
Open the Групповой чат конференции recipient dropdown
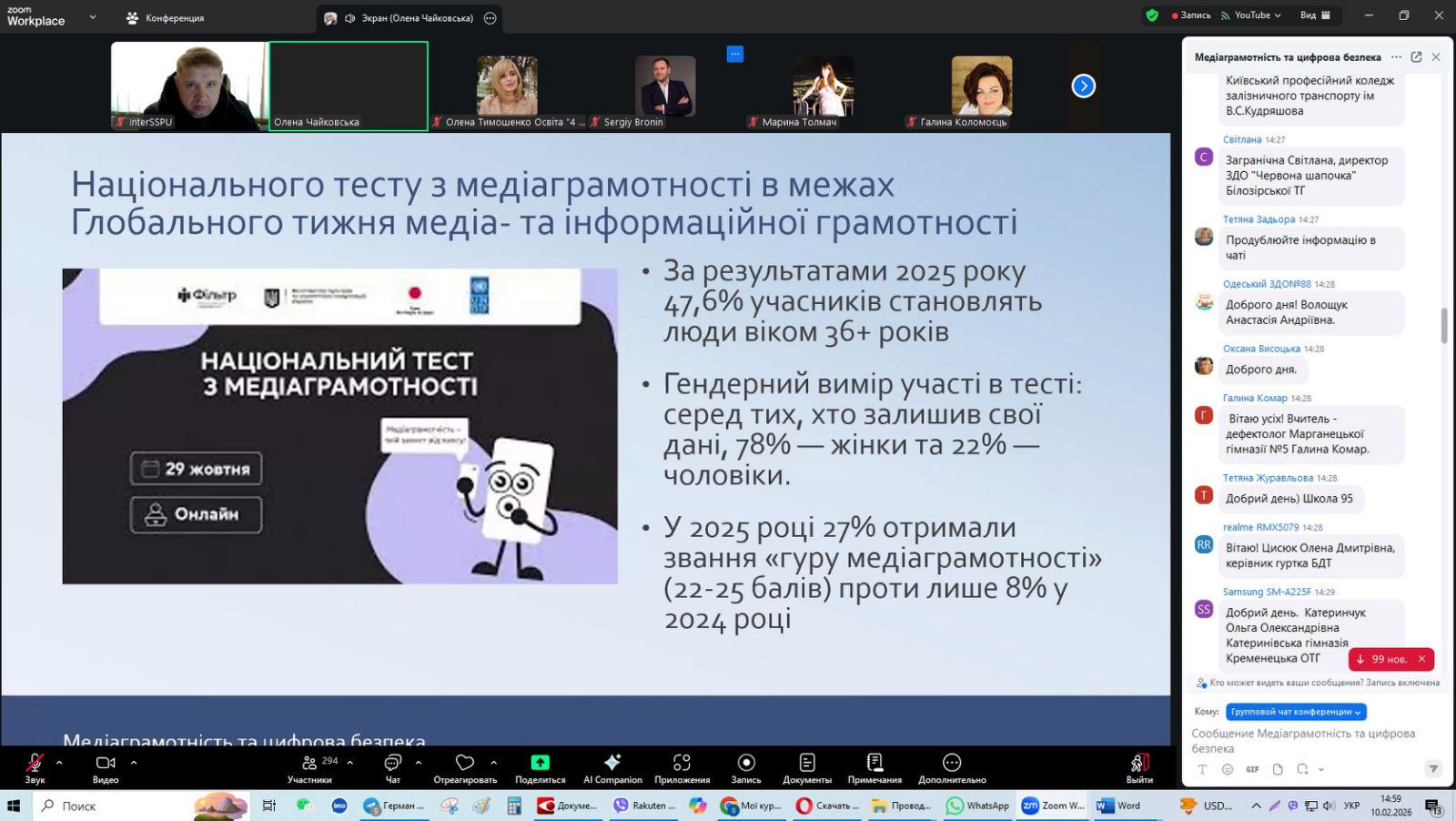tap(1296, 712)
